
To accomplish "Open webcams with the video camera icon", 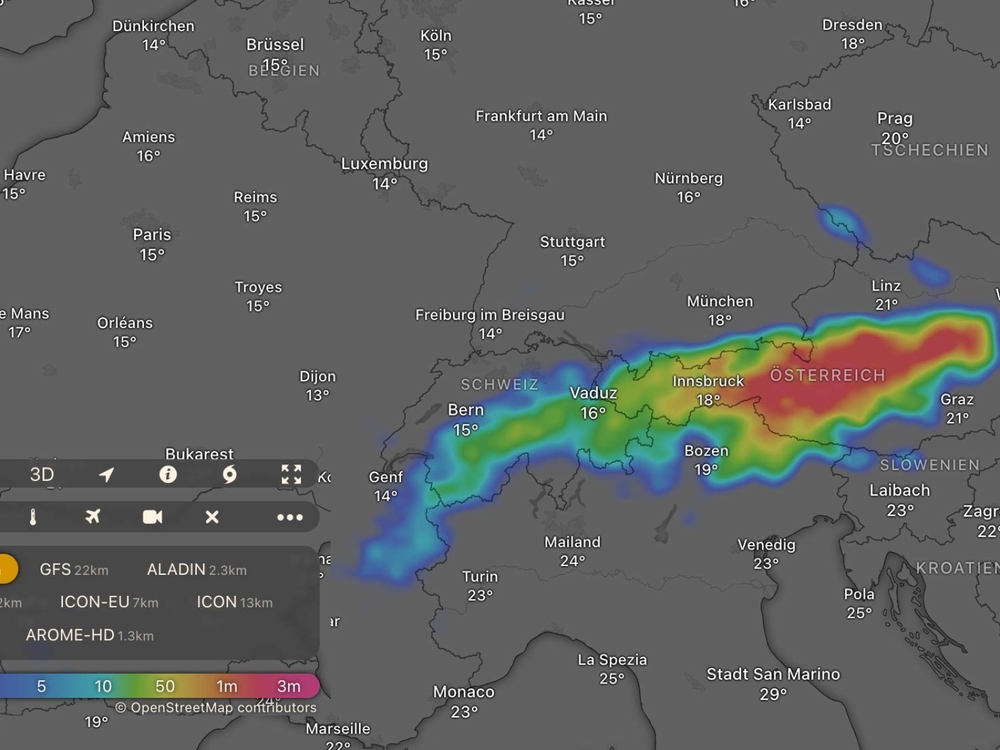I will pos(152,517).
